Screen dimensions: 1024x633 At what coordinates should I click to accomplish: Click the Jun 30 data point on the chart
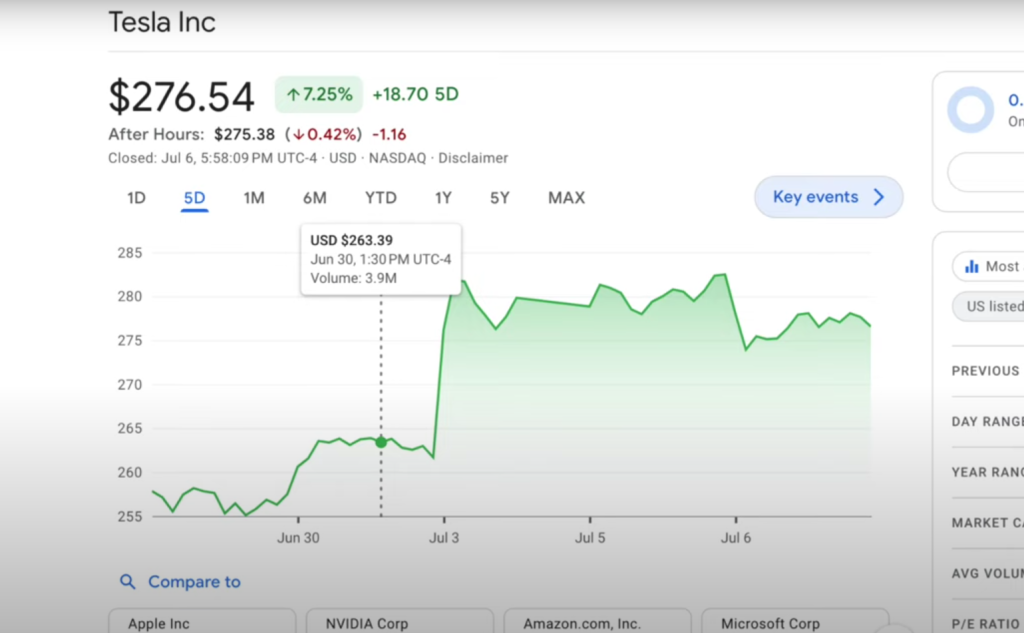381,441
